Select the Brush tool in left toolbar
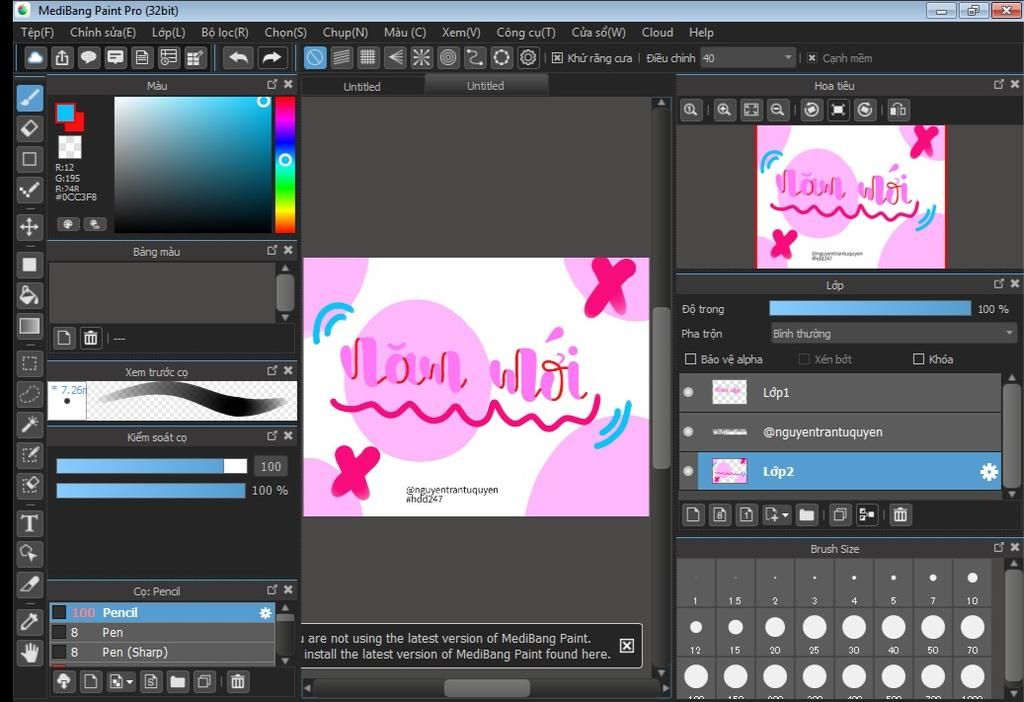 pyautogui.click(x=29, y=98)
